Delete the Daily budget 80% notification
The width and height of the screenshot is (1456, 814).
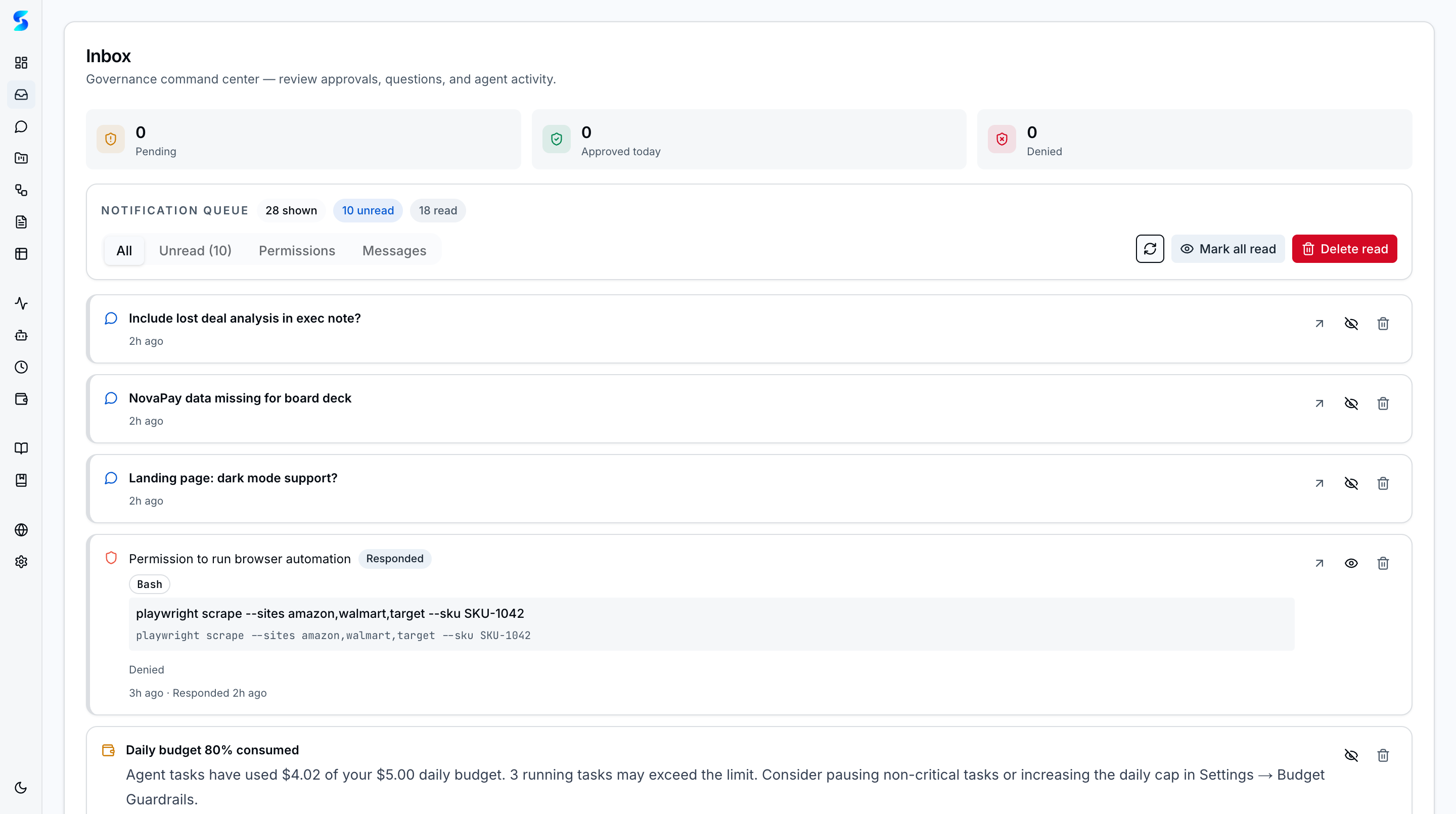pyautogui.click(x=1383, y=756)
